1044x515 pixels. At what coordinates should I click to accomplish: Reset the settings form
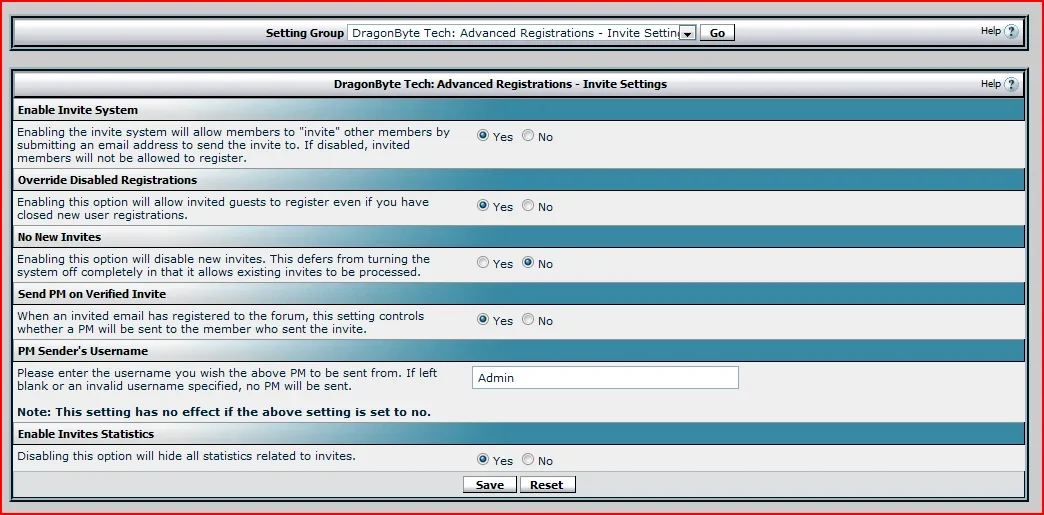[x=547, y=485]
